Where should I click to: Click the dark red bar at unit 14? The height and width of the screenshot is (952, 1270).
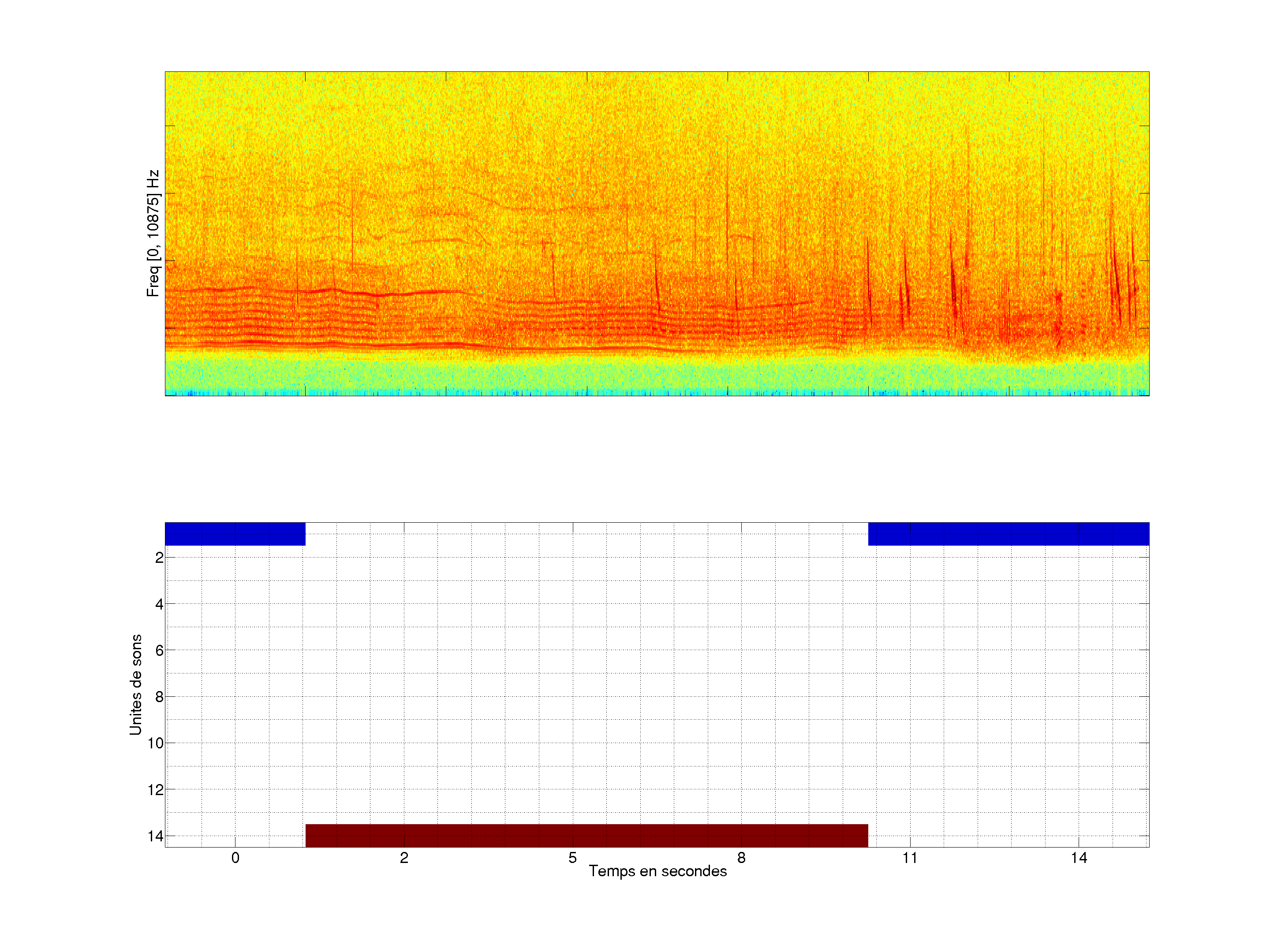click(x=586, y=835)
